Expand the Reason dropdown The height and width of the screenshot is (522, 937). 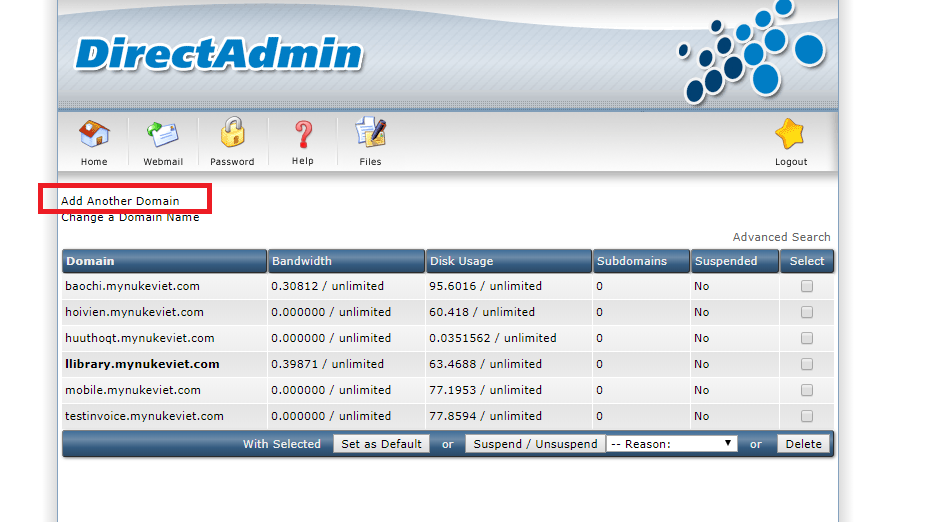pos(672,444)
